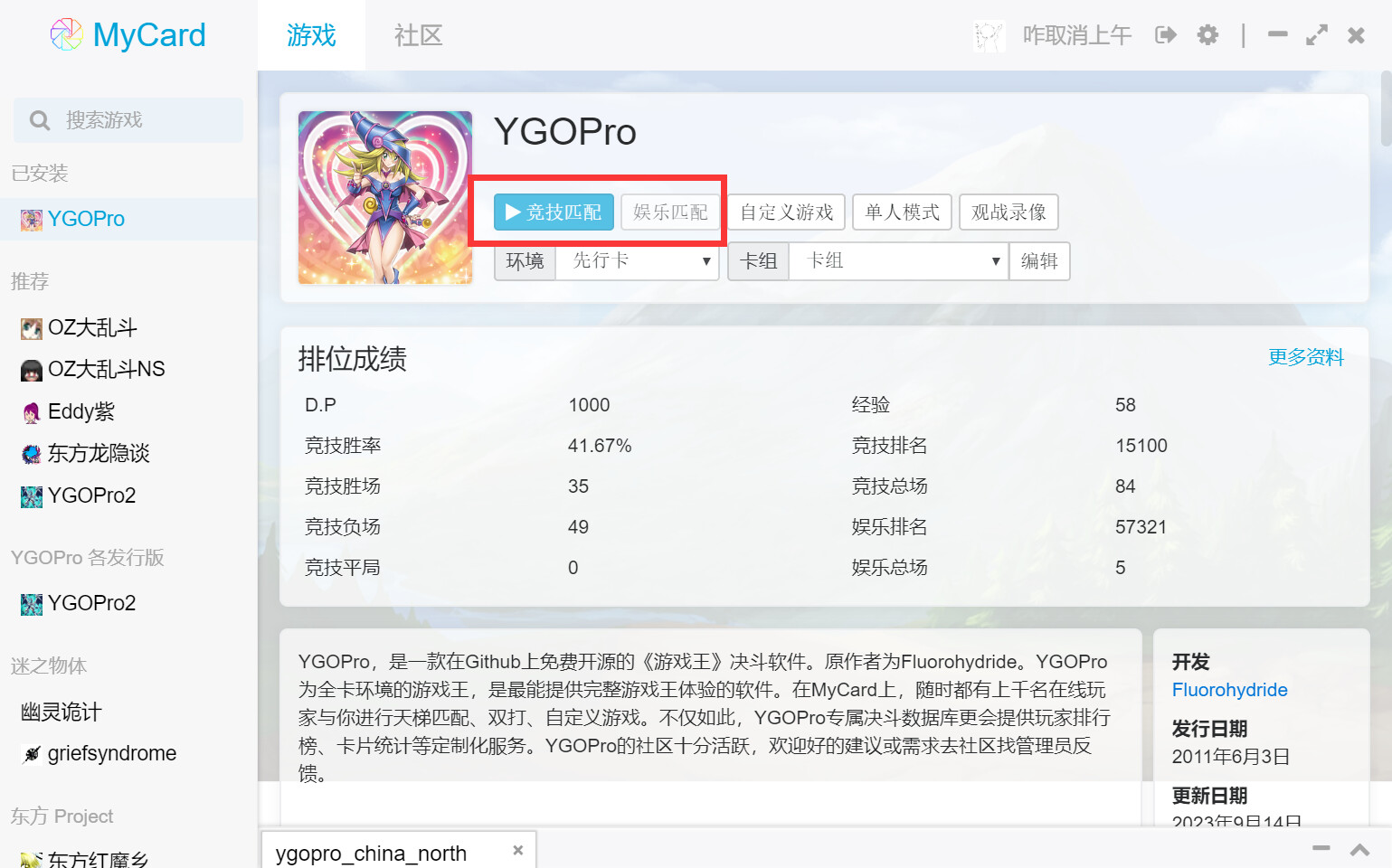Click the 竞技排名 value 15100
The height and width of the screenshot is (868, 1392).
coord(1141,446)
